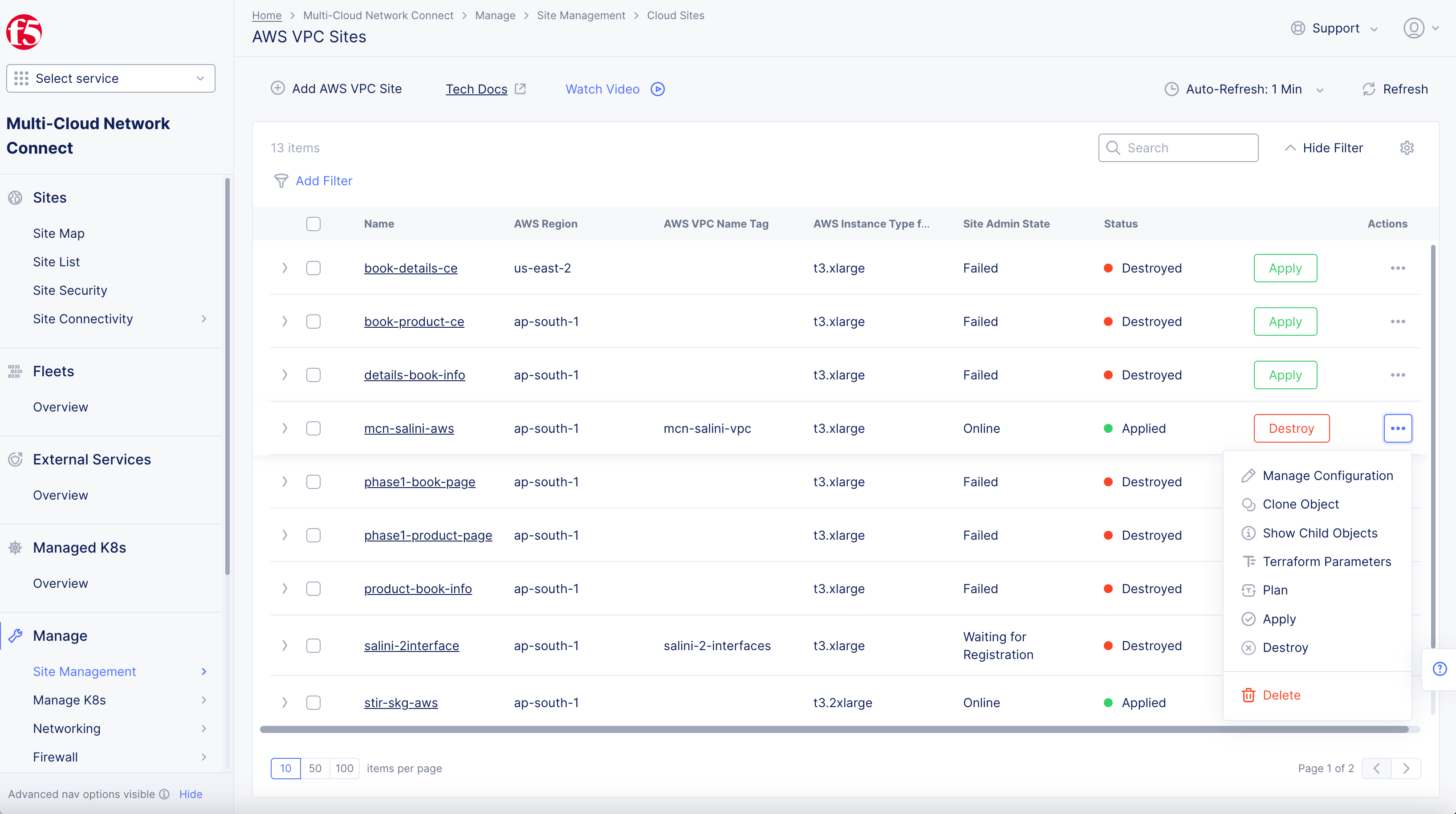
Task: Click the help question mark icon
Action: (1440, 669)
